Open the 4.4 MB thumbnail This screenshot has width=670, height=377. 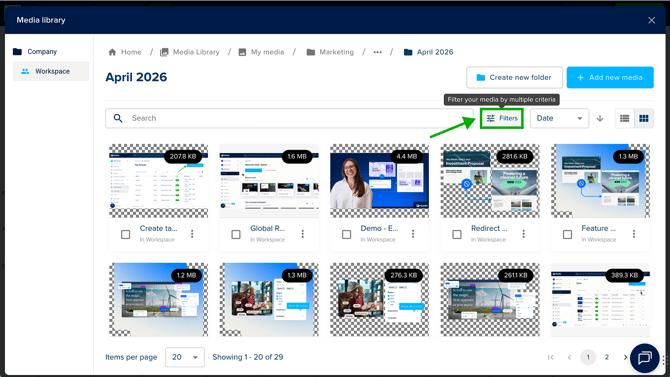click(379, 181)
